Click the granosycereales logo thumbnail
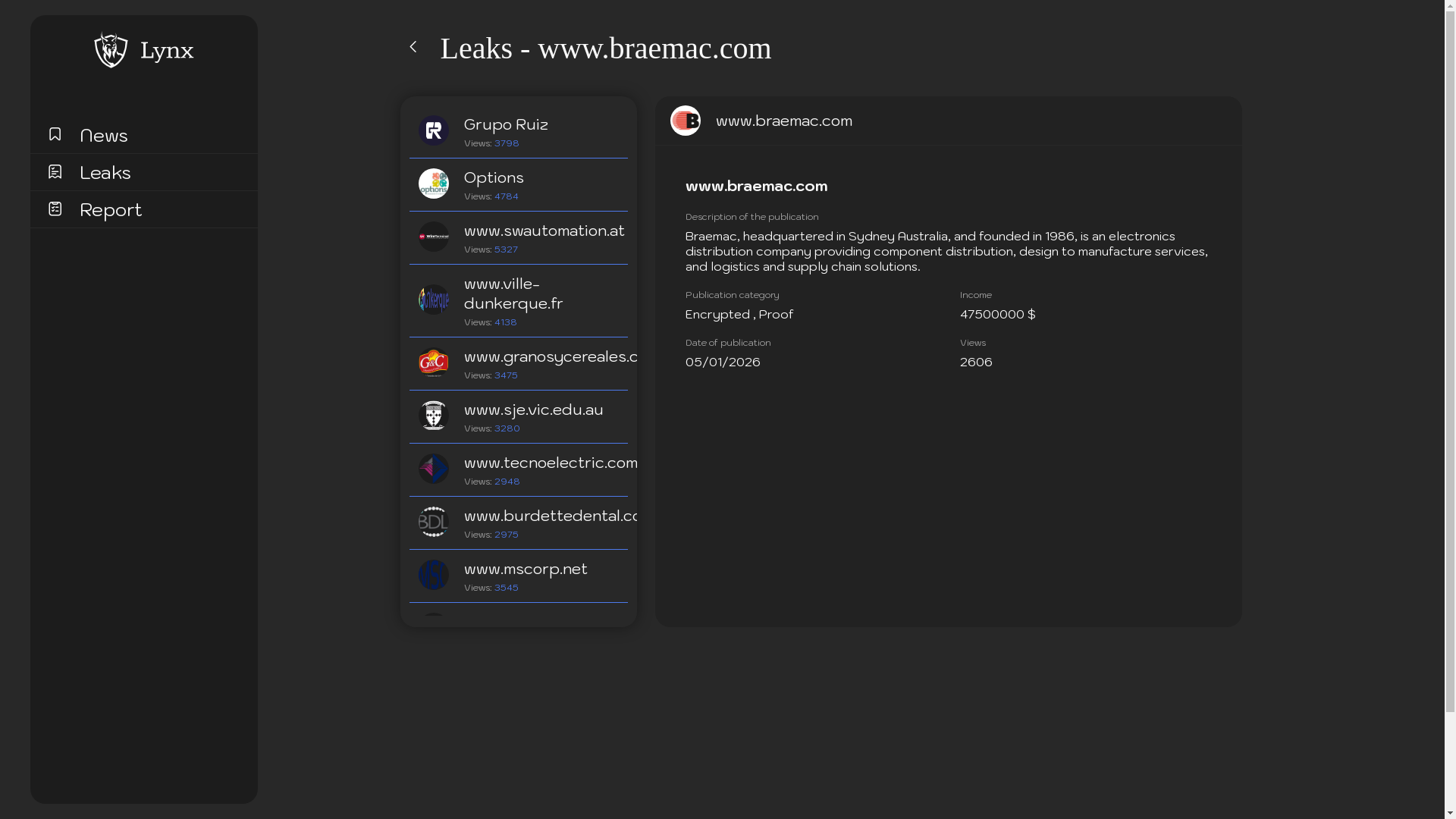Viewport: 1456px width, 819px height. click(434, 362)
